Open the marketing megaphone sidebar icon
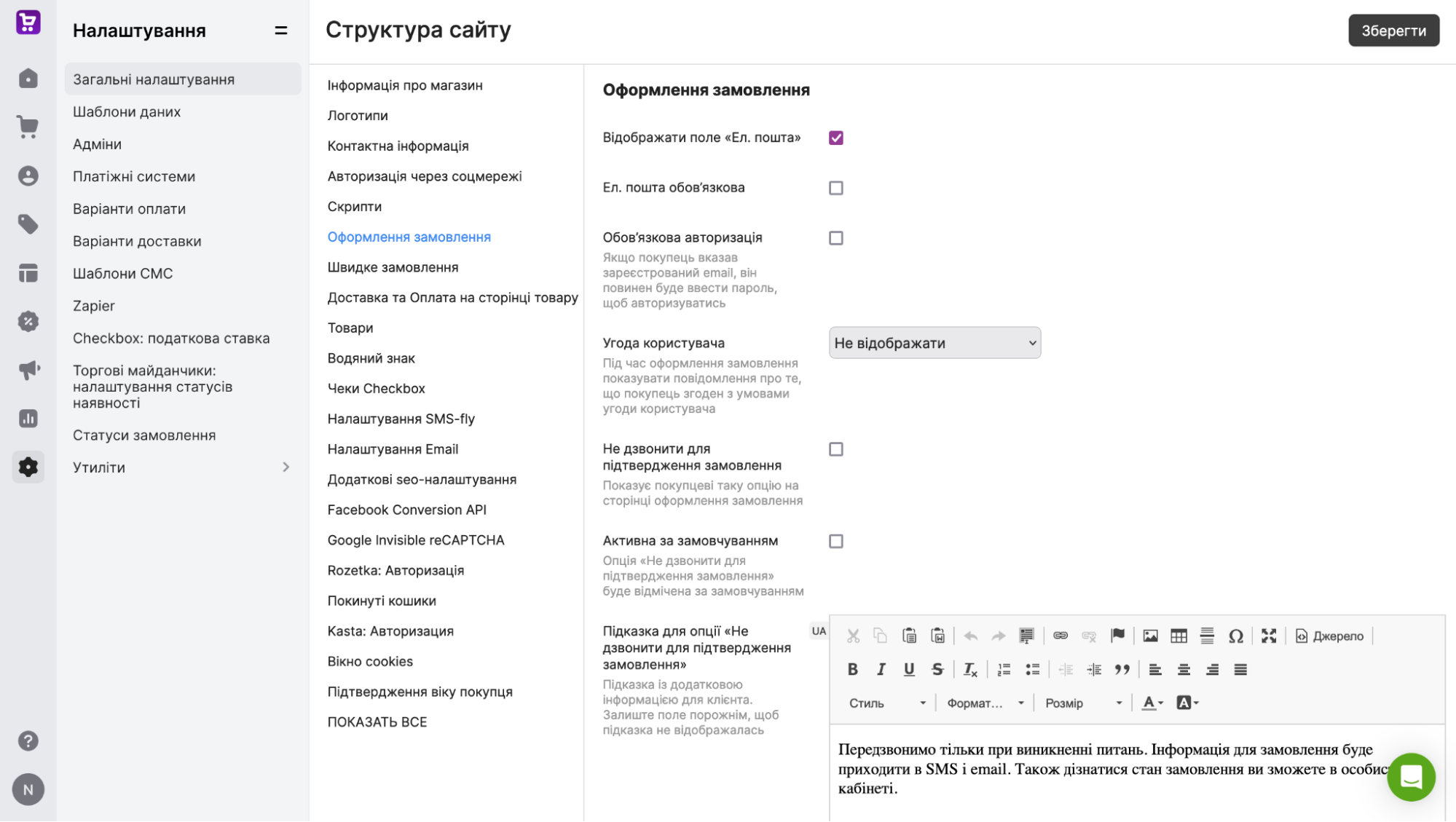The image size is (1456, 822). pyautogui.click(x=28, y=370)
